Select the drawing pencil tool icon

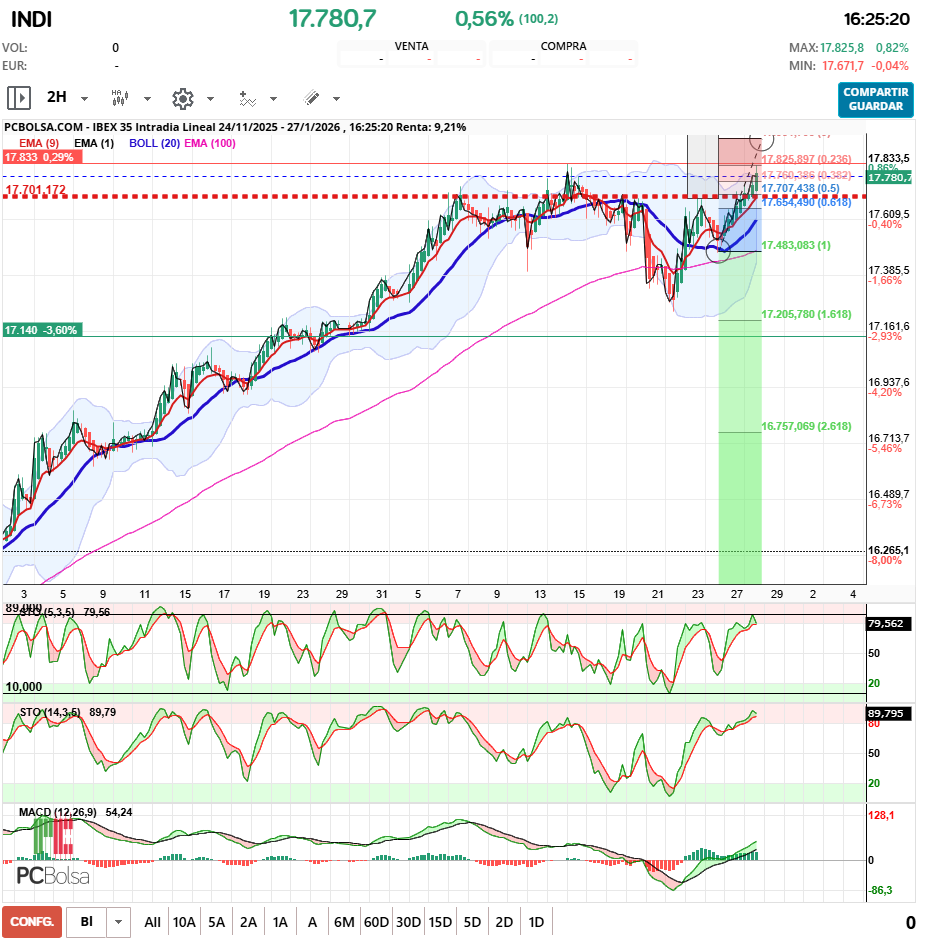(311, 98)
